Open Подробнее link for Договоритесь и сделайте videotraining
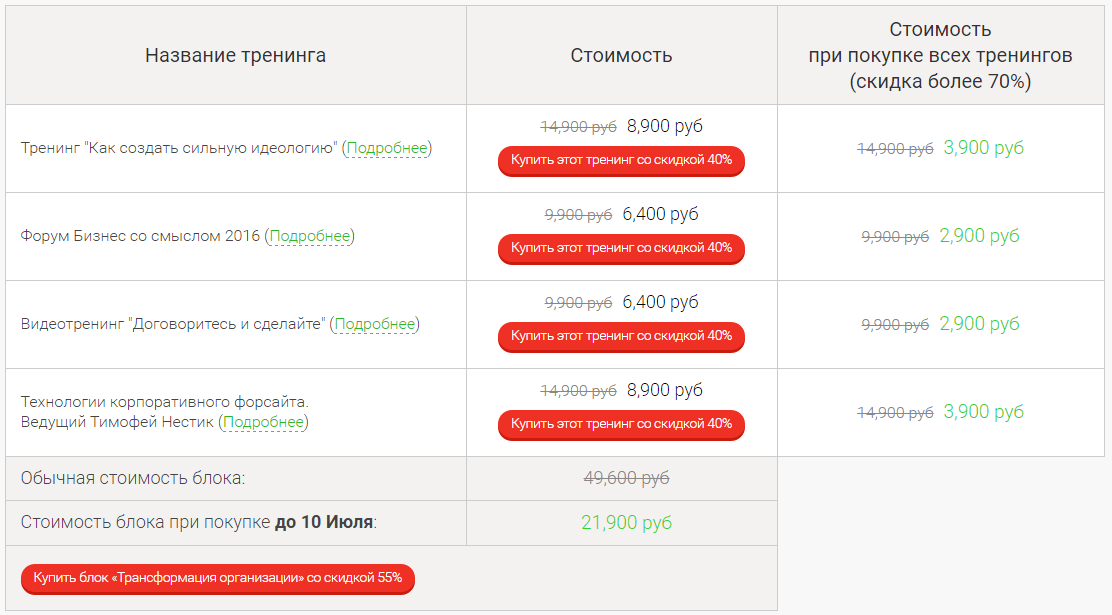Image resolution: width=1112 pixels, height=615 pixels. [374, 325]
